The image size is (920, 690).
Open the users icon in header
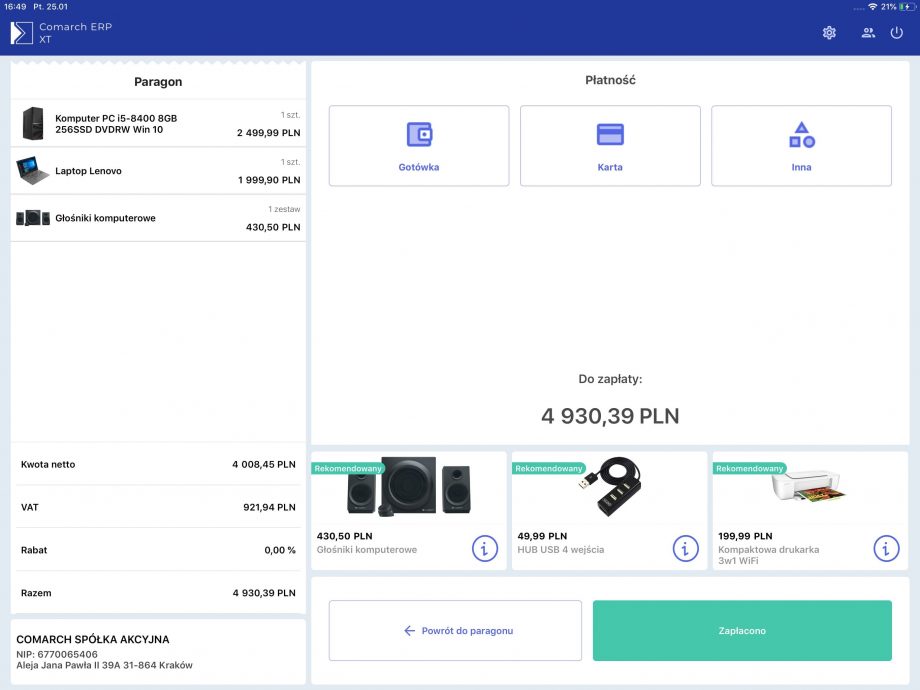tap(868, 33)
